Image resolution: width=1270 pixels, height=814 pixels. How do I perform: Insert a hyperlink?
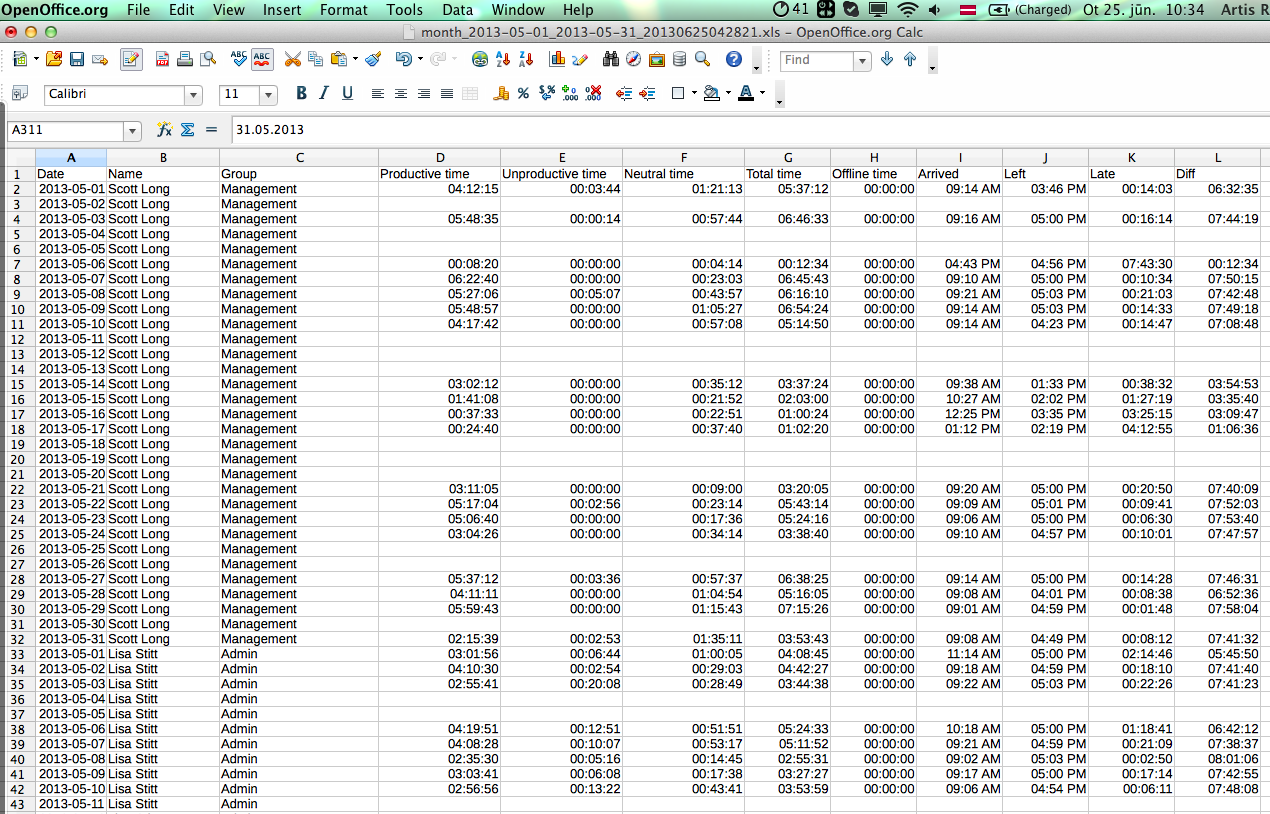click(480, 60)
